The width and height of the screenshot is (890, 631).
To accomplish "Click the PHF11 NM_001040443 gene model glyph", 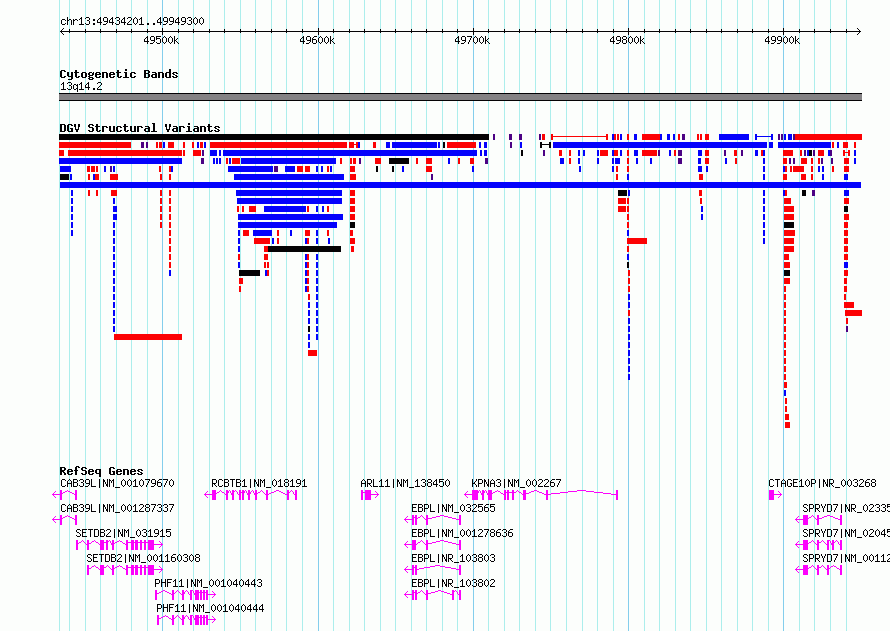I will point(186,595).
